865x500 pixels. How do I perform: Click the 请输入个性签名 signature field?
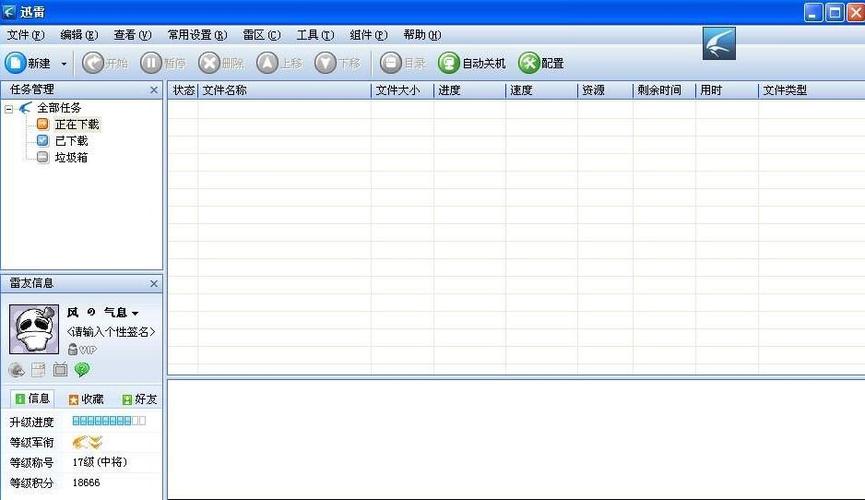coord(111,332)
